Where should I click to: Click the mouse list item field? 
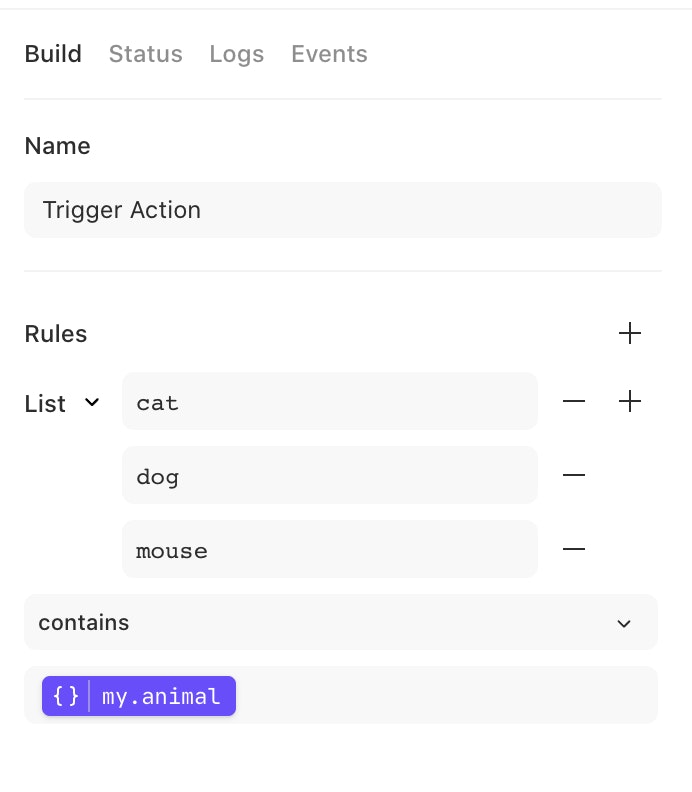[329, 550]
